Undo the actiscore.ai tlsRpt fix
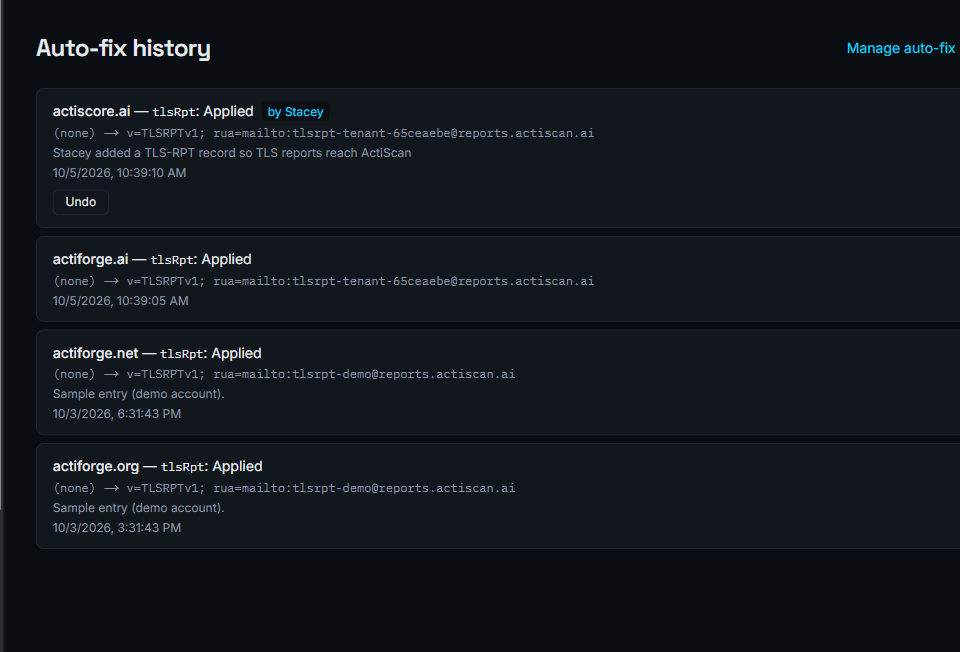 81,202
